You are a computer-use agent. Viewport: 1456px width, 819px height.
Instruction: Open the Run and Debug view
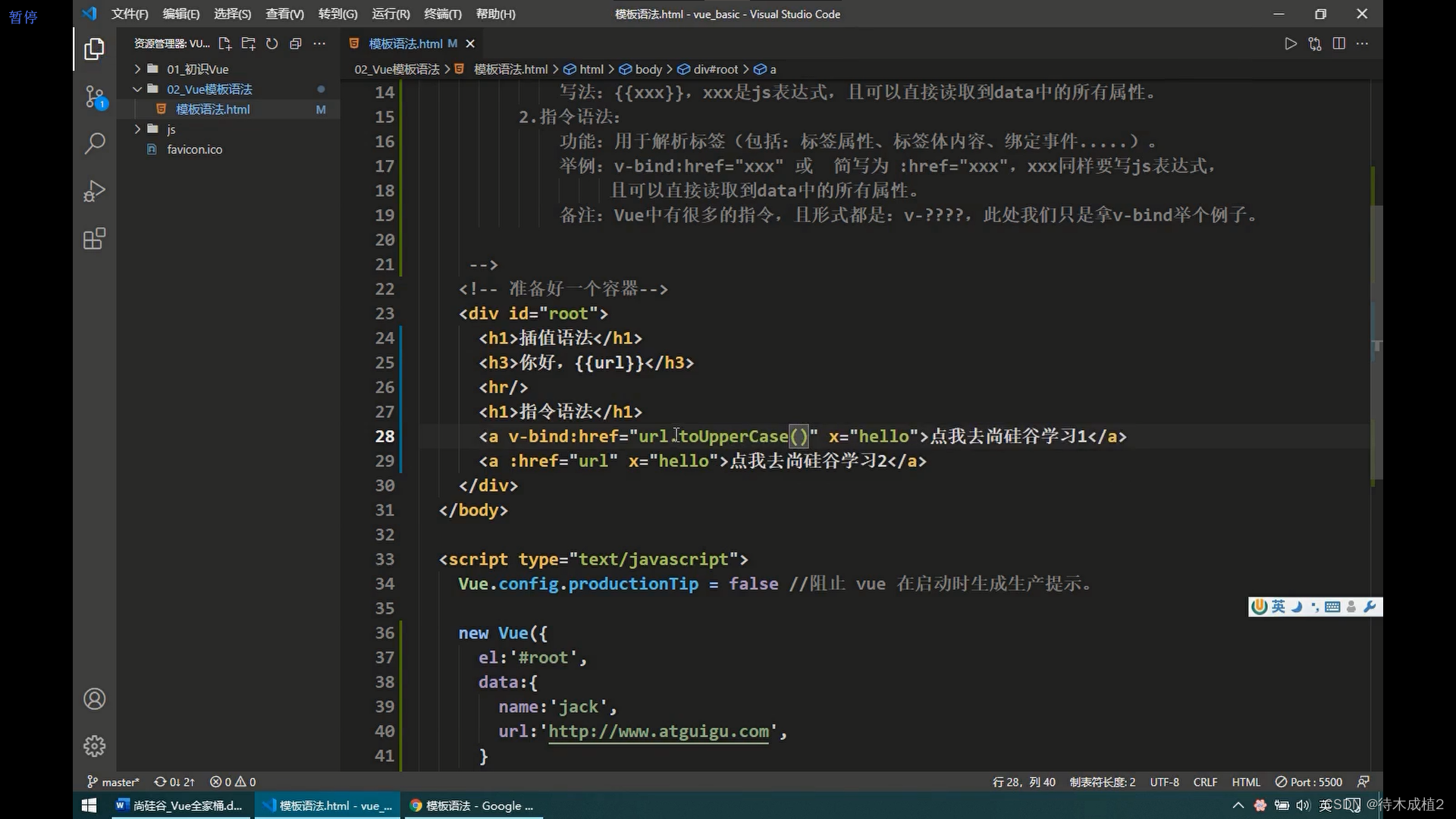click(x=94, y=191)
